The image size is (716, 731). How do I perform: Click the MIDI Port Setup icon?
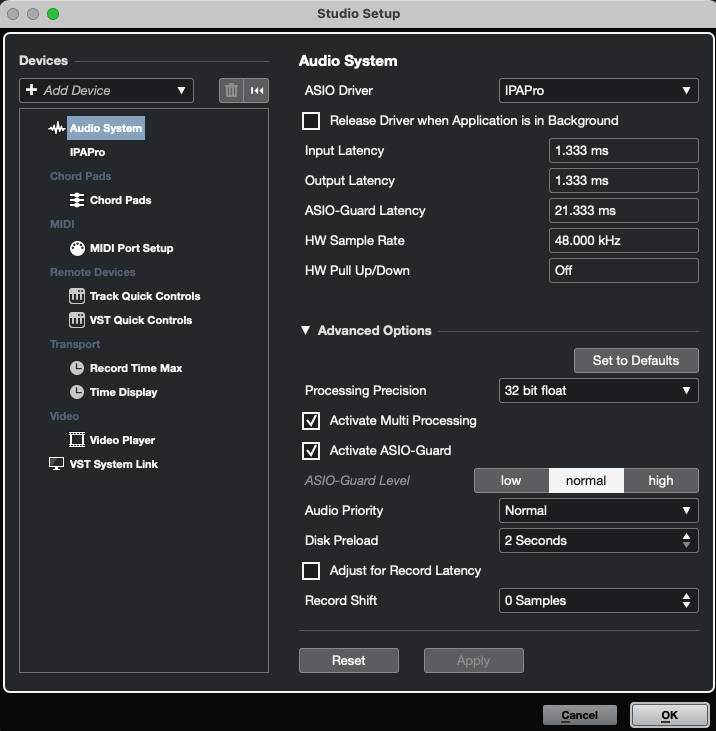pyautogui.click(x=77, y=248)
